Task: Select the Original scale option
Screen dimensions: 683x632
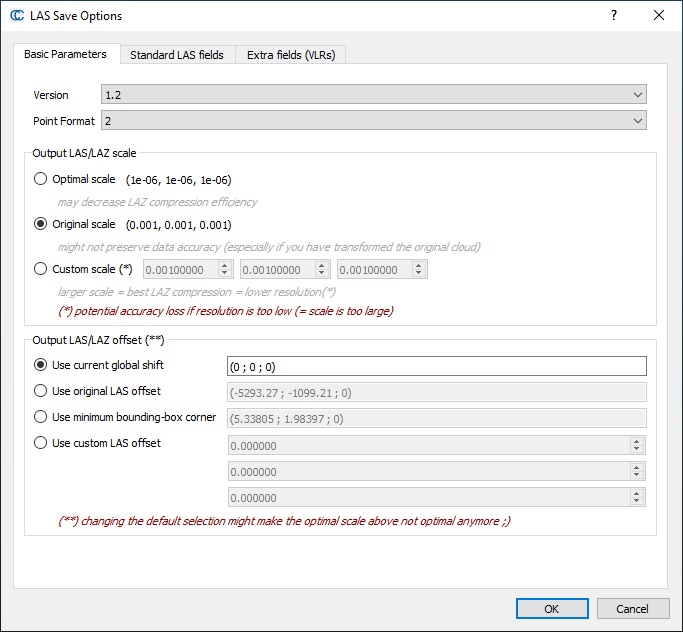Action: tap(41, 224)
